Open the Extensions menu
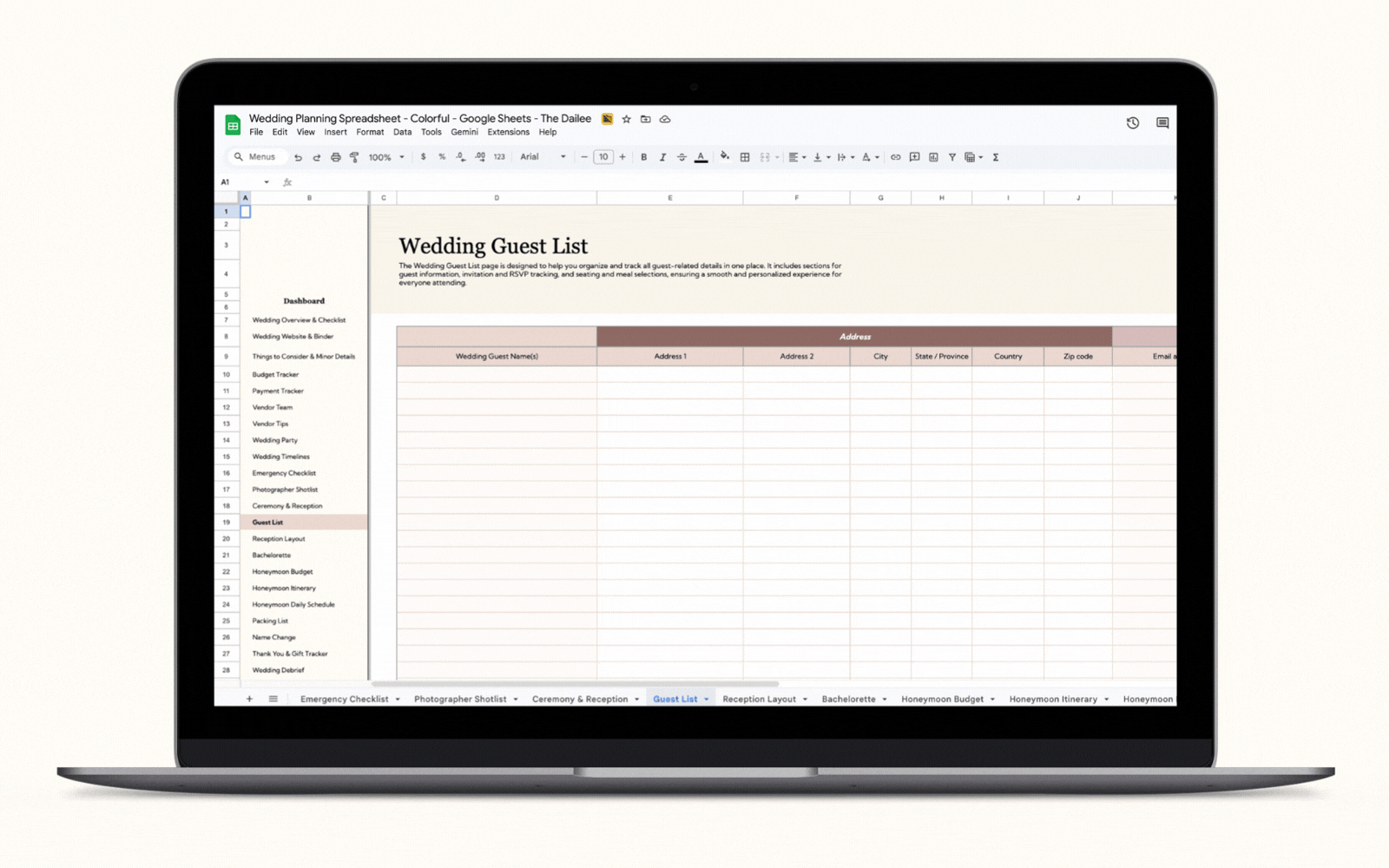 tap(508, 133)
